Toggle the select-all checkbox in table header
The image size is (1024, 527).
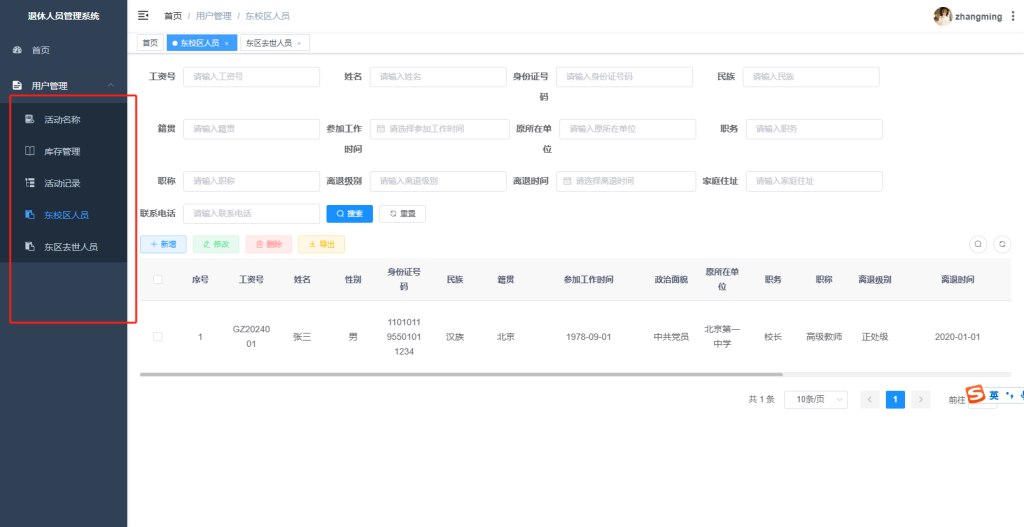158,280
